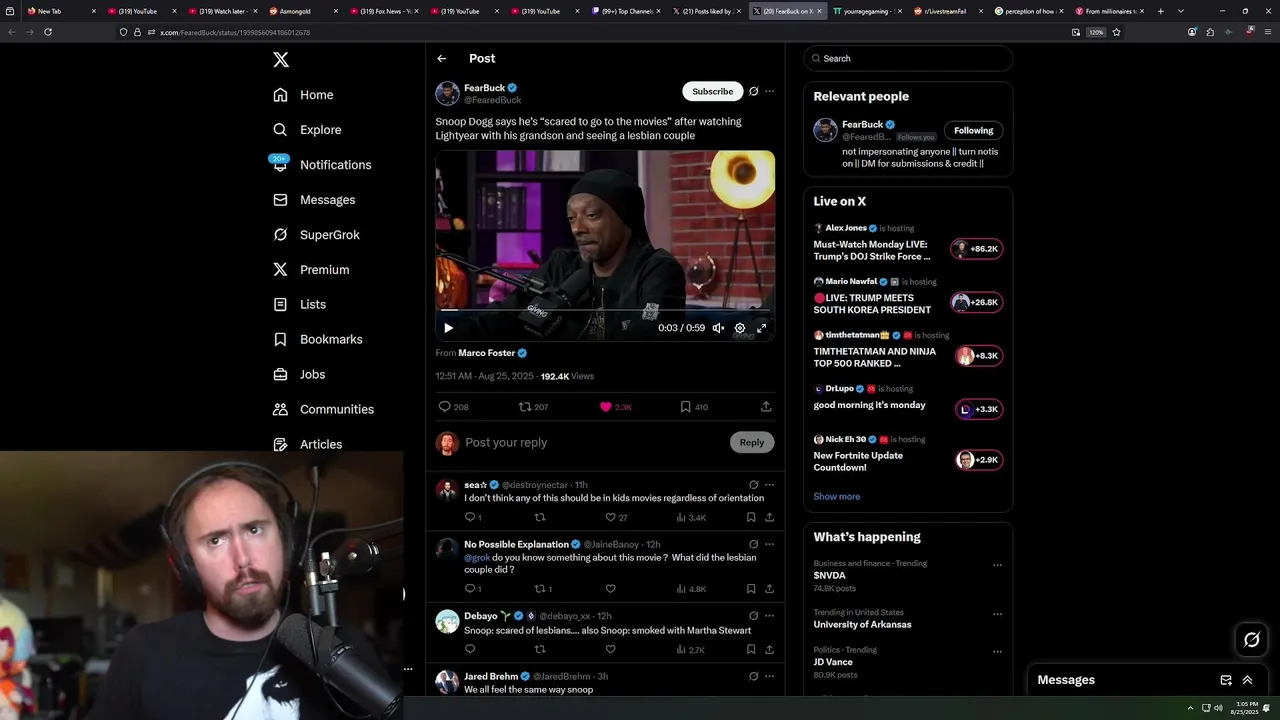Open Messages in sidebar
The height and width of the screenshot is (720, 1280).
tap(314, 200)
